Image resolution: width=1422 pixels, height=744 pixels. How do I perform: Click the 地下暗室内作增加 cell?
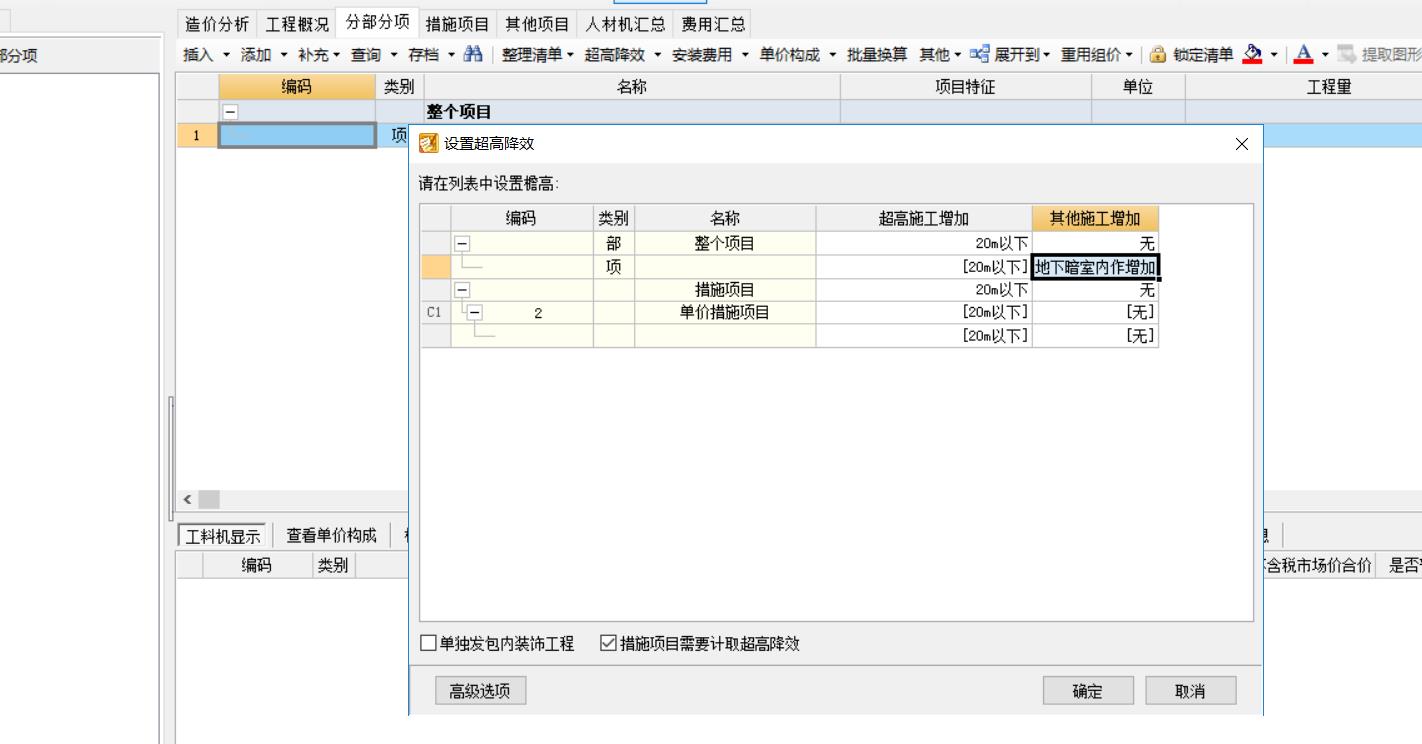tap(1096, 267)
